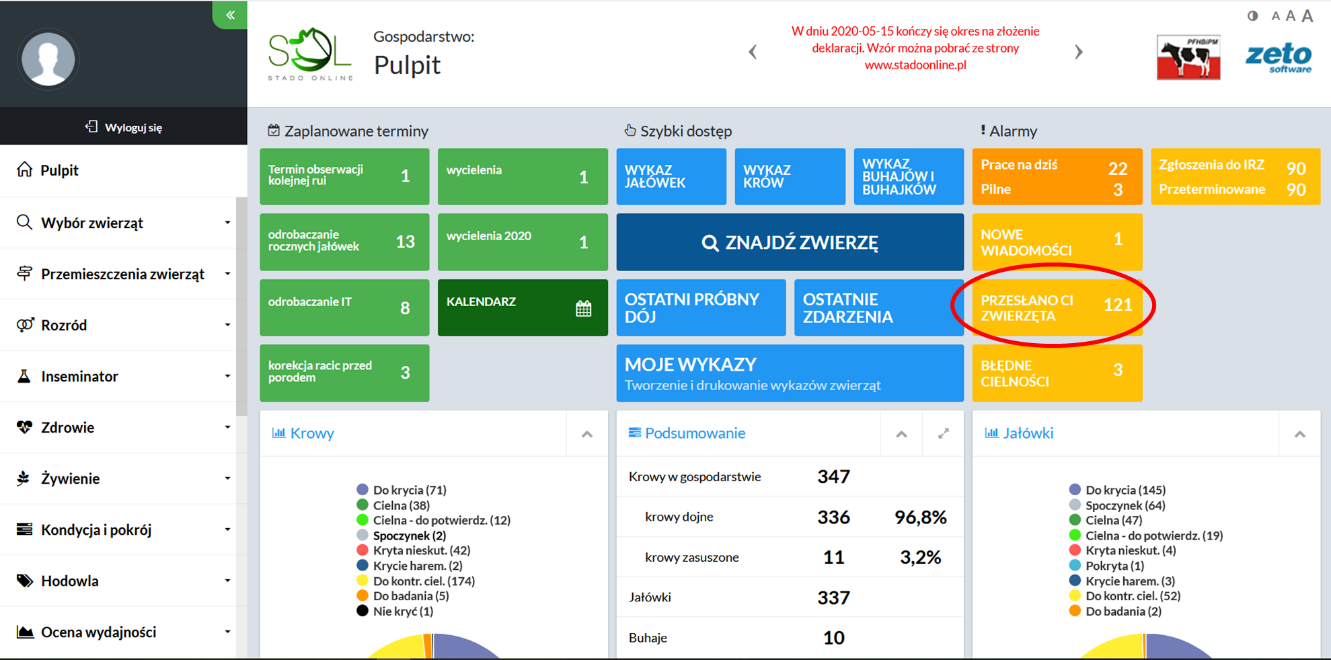Click the bar chart icon beside Jałówki
1331x660 pixels.
coord(992,433)
